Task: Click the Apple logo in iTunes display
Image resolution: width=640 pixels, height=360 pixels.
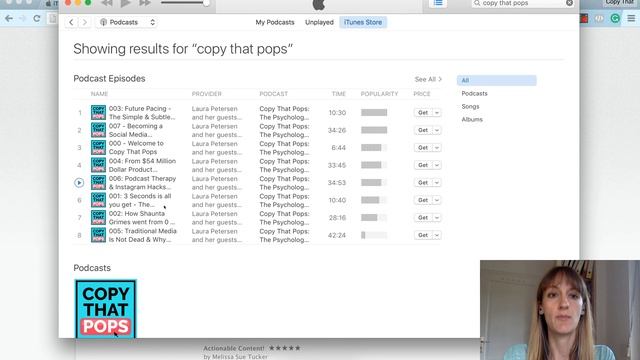Action: coord(318,4)
